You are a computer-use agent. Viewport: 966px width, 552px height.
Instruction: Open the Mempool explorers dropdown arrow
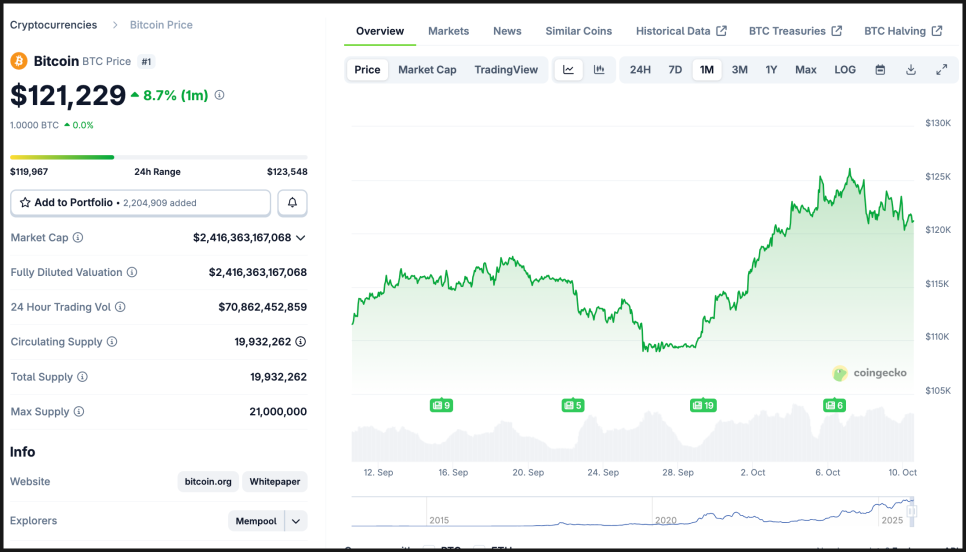pyautogui.click(x=296, y=521)
